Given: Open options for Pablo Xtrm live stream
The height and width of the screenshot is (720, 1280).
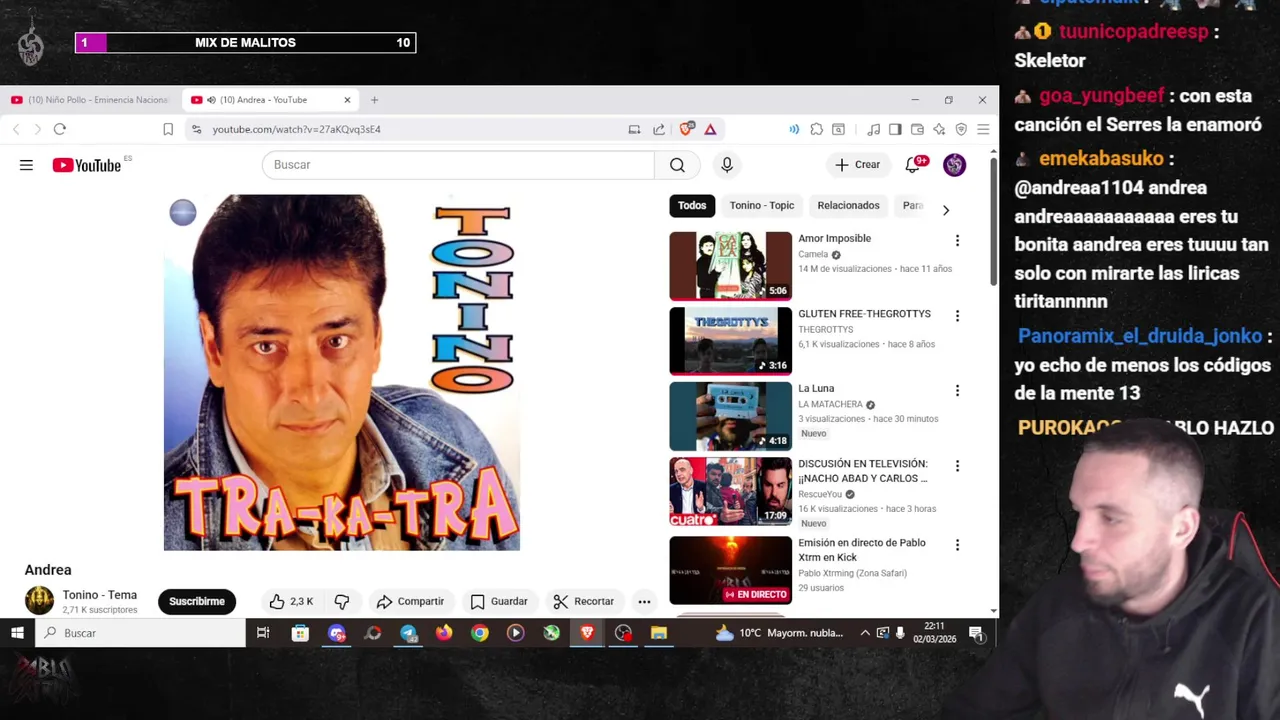Looking at the screenshot, I should pyautogui.click(x=957, y=544).
